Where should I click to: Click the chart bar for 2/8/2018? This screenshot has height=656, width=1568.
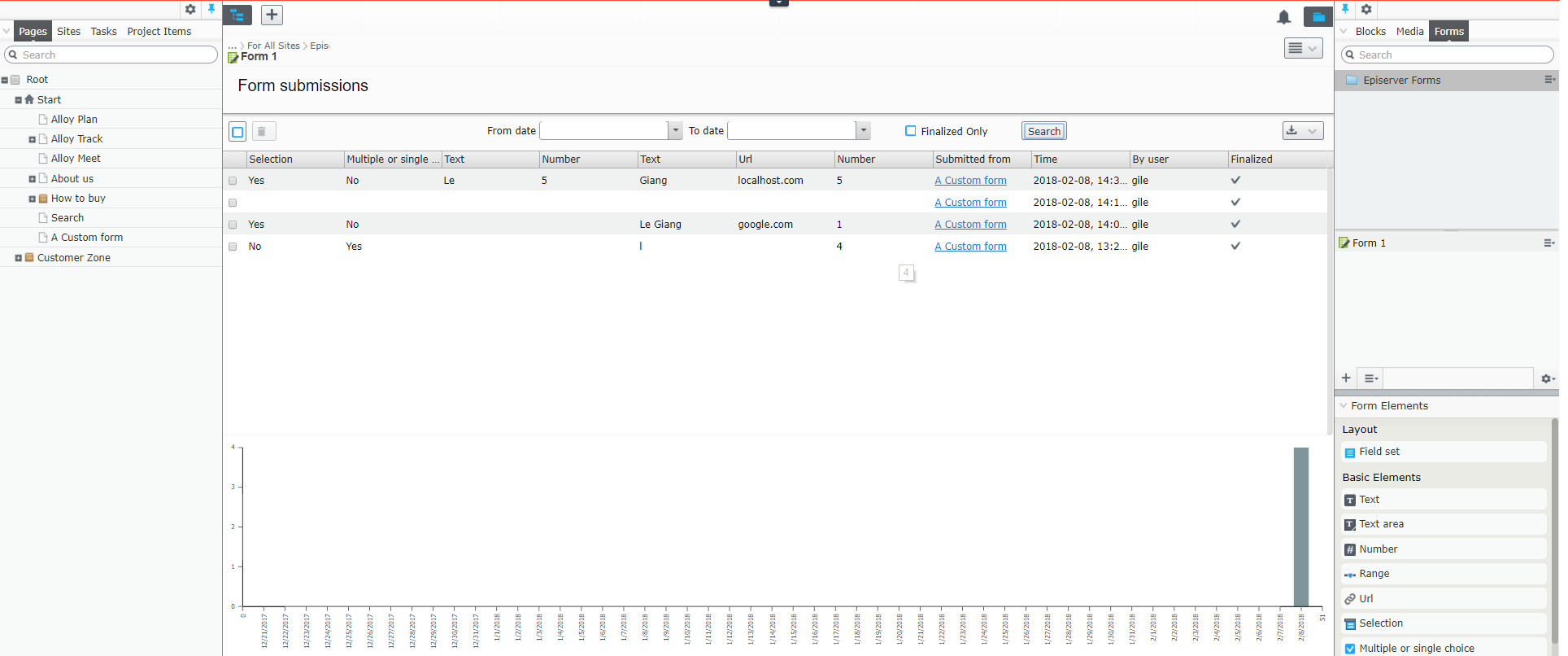(1300, 527)
